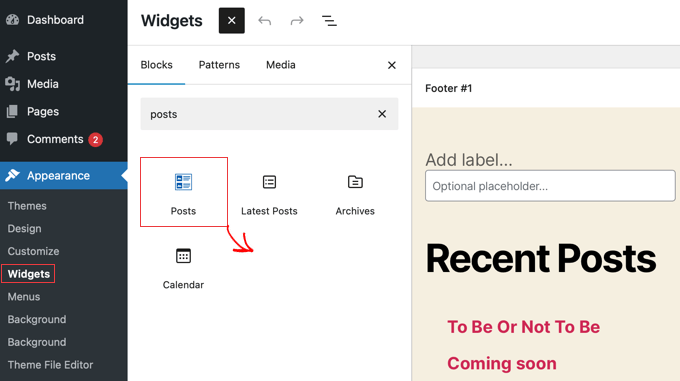Screen dimensions: 680x381
Task: Click the Comments speech bubble icon
Action: 13,139
